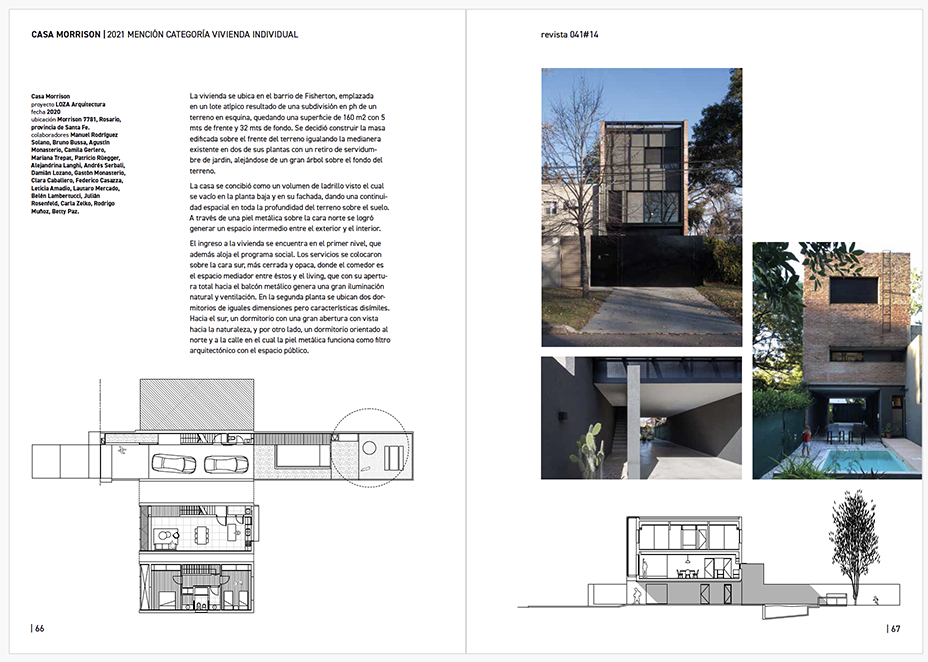Screen dimensions: 928x662
Task: Open the carport photo with the cactus
Action: (641, 417)
